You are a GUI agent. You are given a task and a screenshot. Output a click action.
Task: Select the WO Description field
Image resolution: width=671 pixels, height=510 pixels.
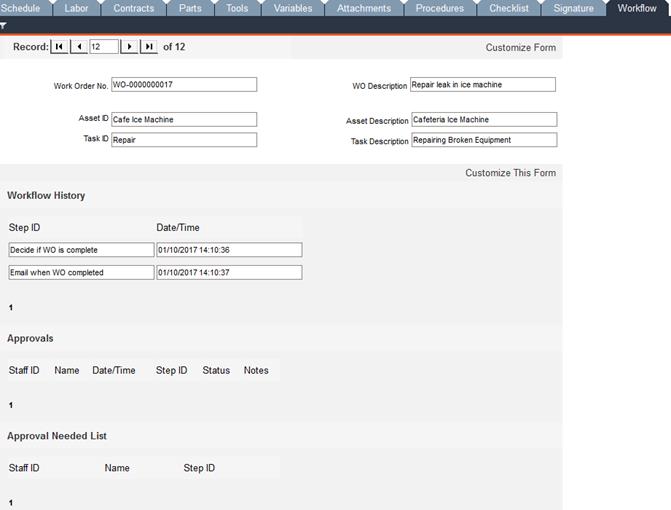click(482, 85)
